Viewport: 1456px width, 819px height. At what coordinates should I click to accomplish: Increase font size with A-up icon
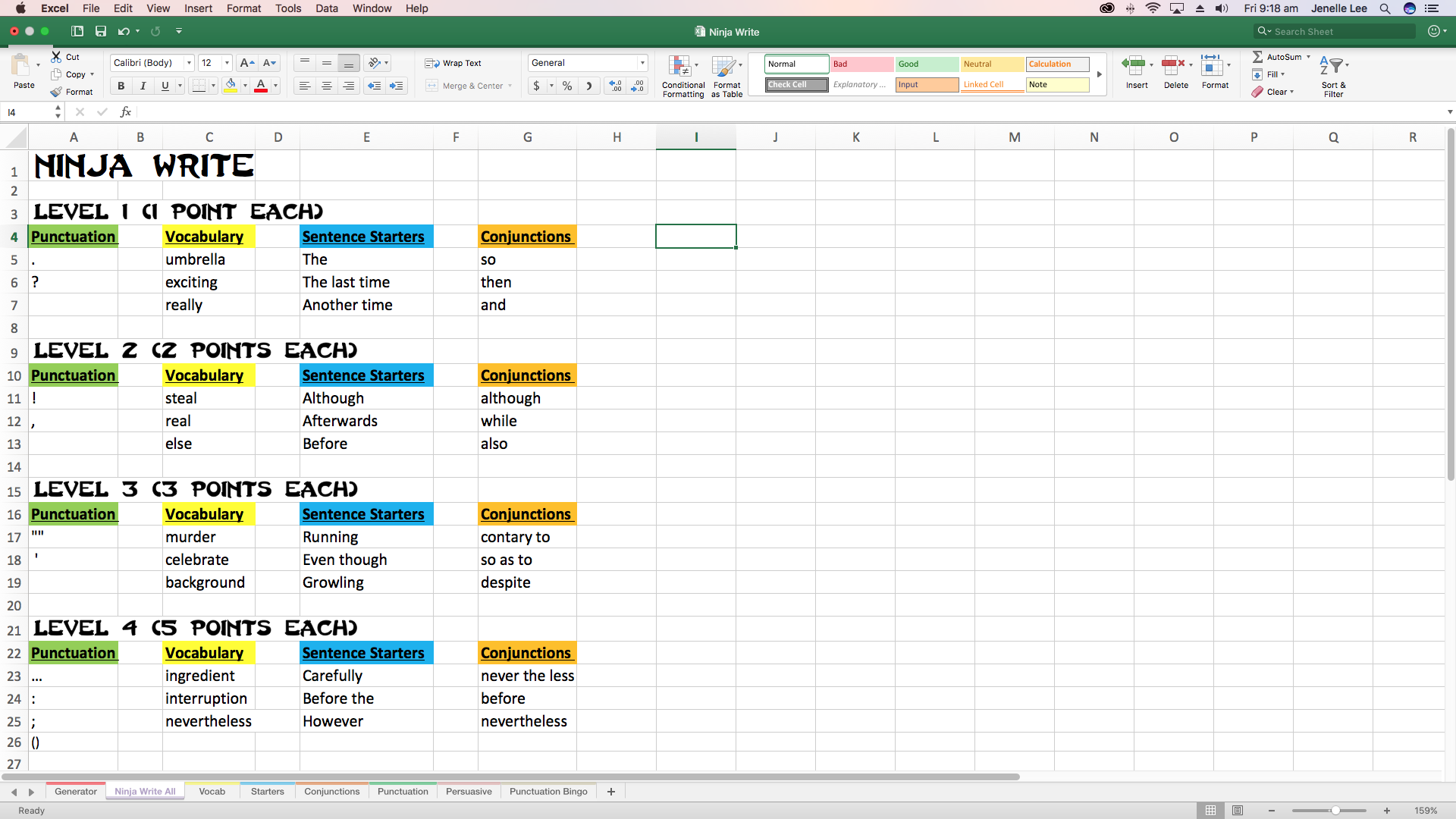(246, 63)
